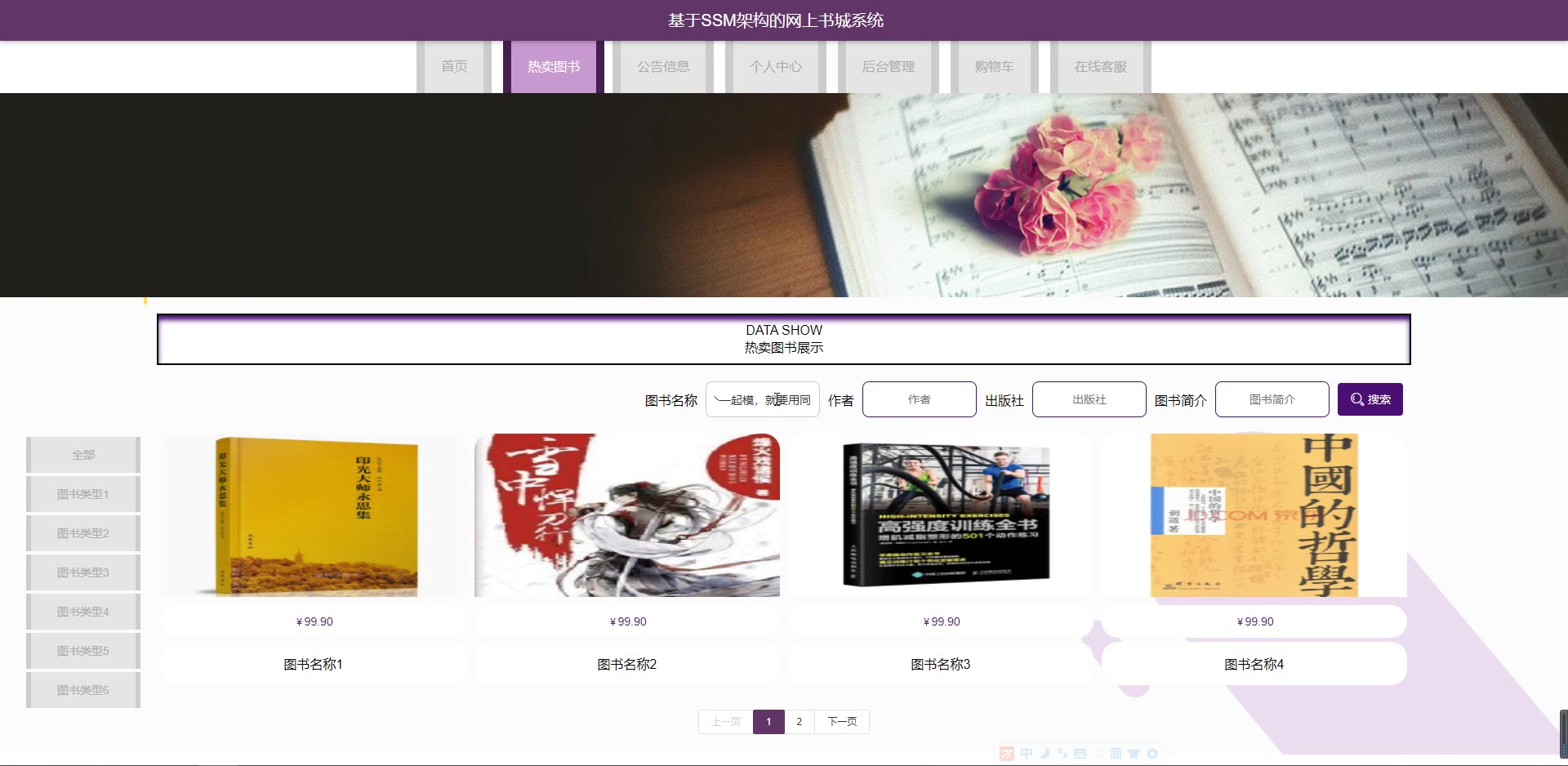The width and height of the screenshot is (1568, 766).
Task: Click the ¥99.90 price above 图书名称2
Action: [628, 621]
